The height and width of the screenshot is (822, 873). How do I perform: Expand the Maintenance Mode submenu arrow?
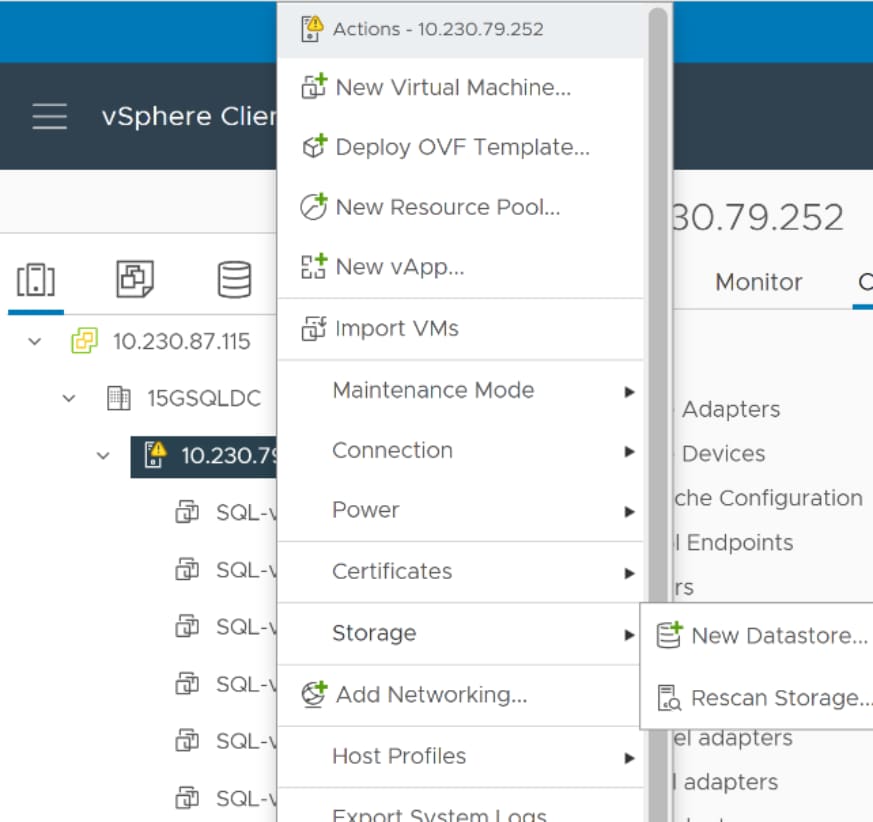point(629,392)
